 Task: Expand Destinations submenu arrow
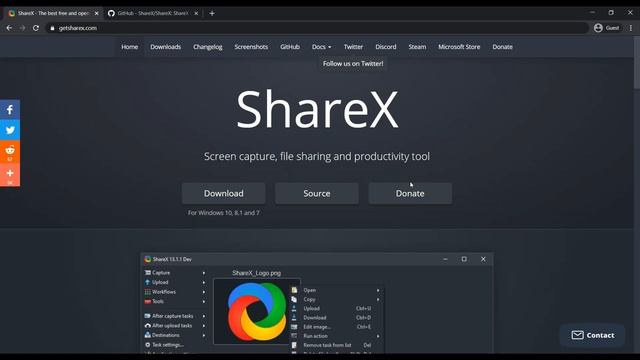pyautogui.click(x=204, y=335)
